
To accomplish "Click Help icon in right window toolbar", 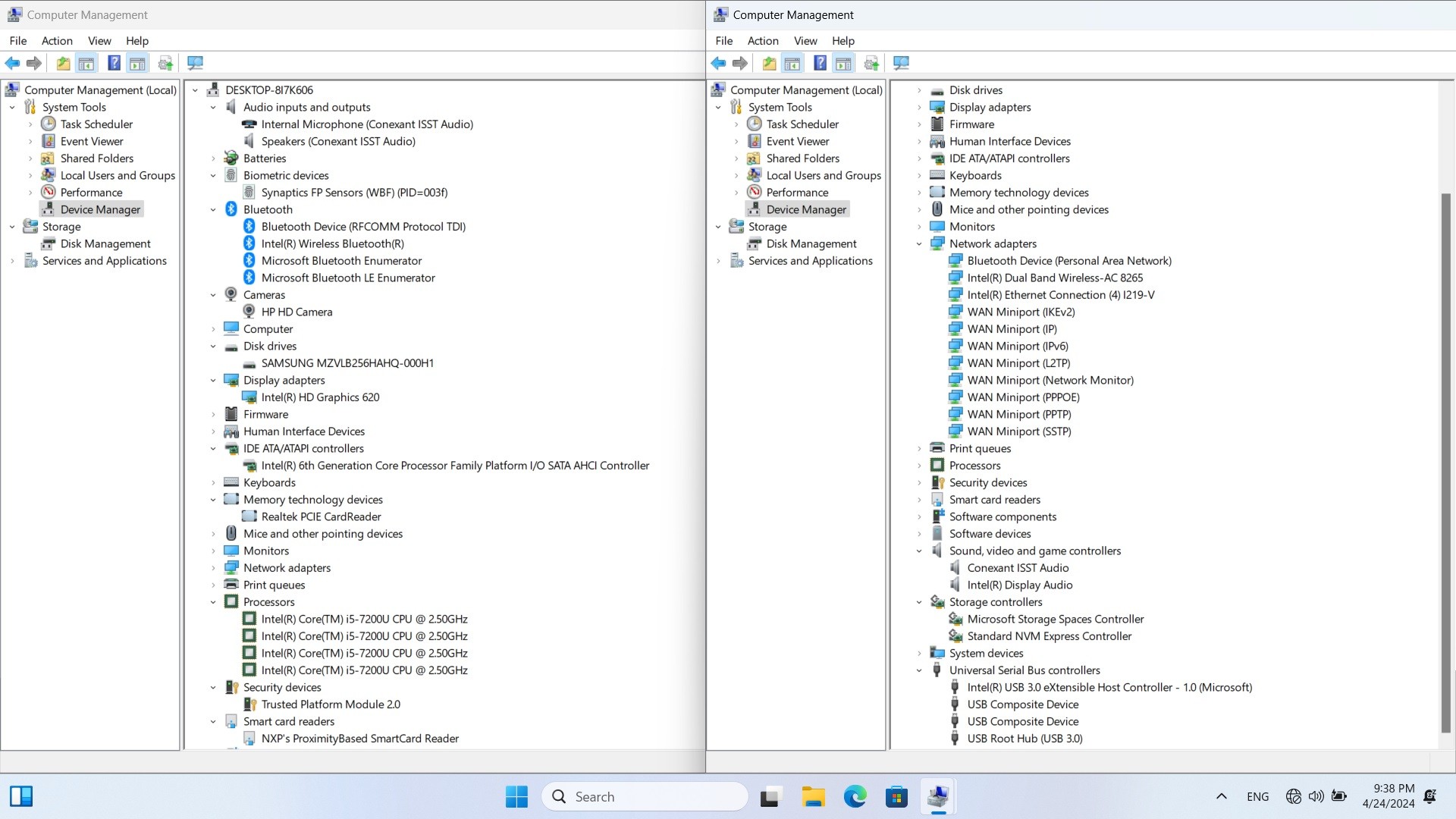I will pyautogui.click(x=820, y=63).
